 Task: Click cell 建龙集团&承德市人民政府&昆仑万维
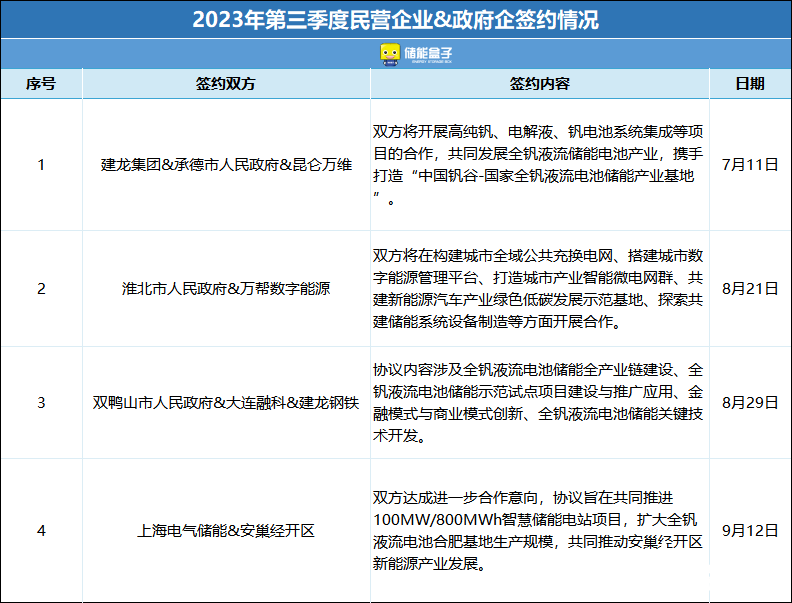[226, 165]
